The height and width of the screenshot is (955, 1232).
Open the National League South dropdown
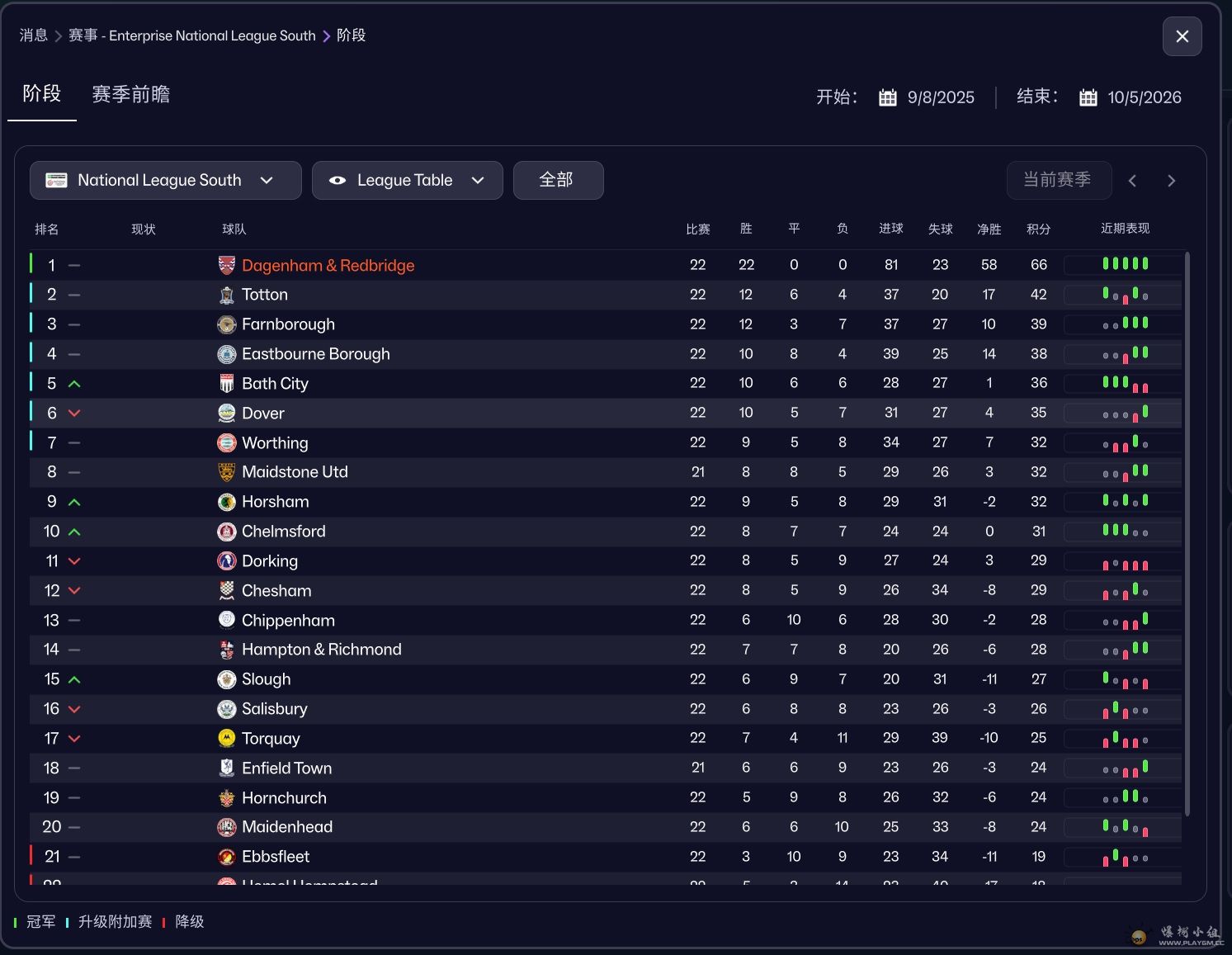165,181
